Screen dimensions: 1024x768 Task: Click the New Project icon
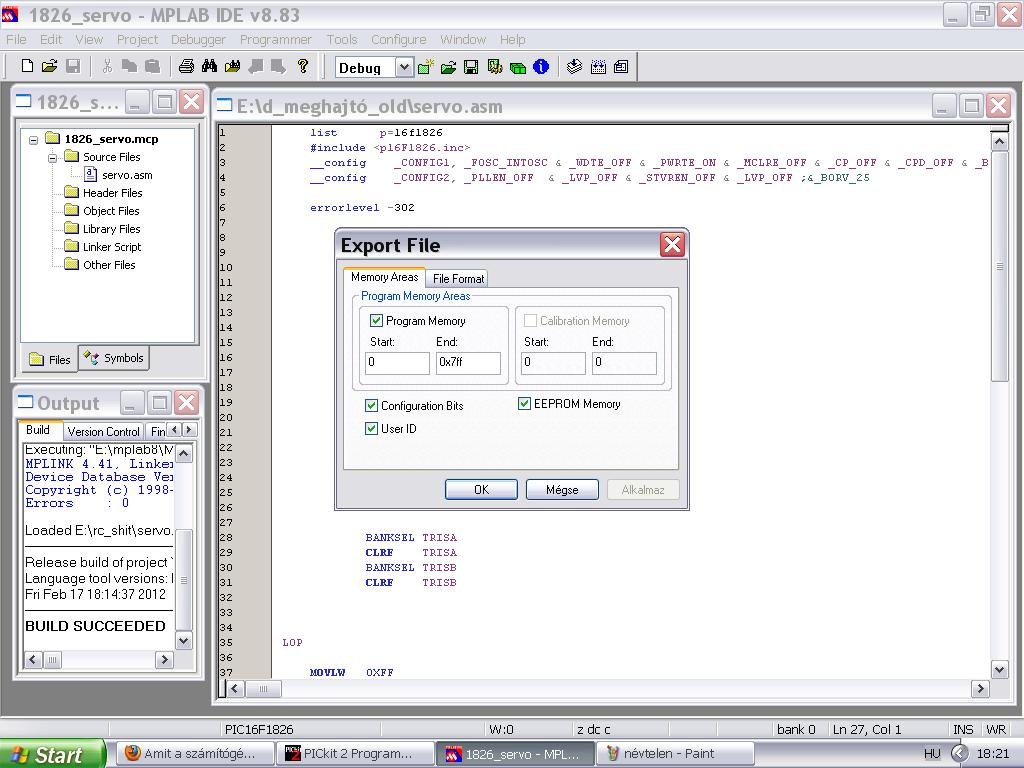(x=425, y=67)
